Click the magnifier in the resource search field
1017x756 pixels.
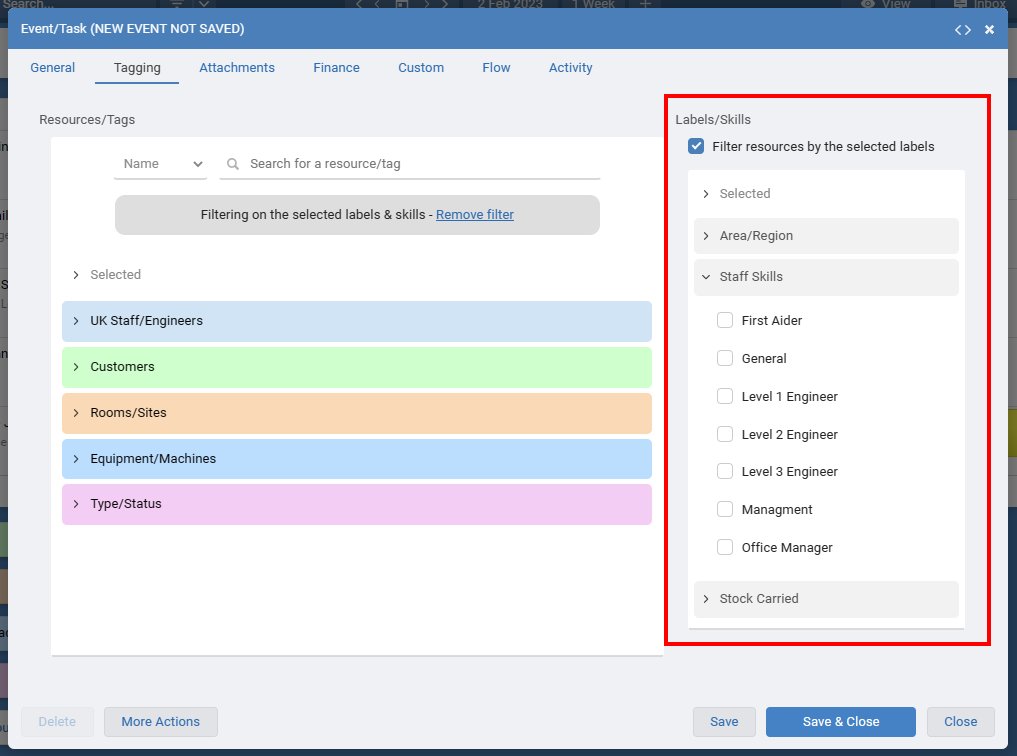[231, 165]
